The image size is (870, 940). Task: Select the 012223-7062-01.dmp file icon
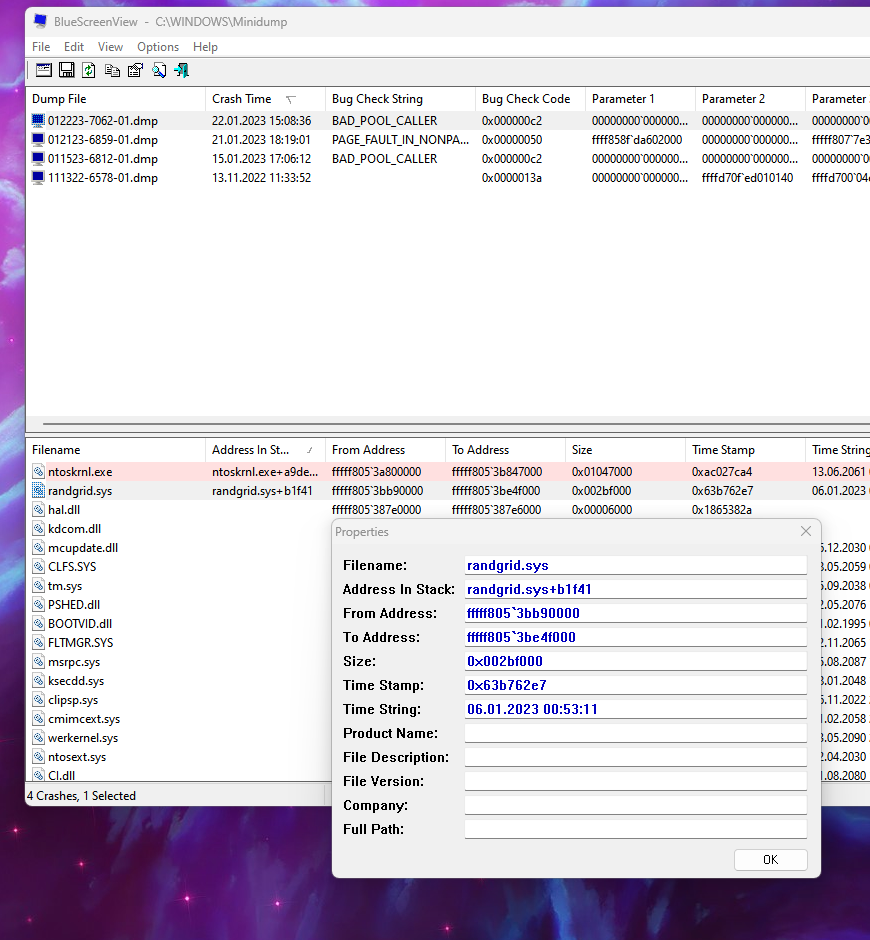(38, 120)
